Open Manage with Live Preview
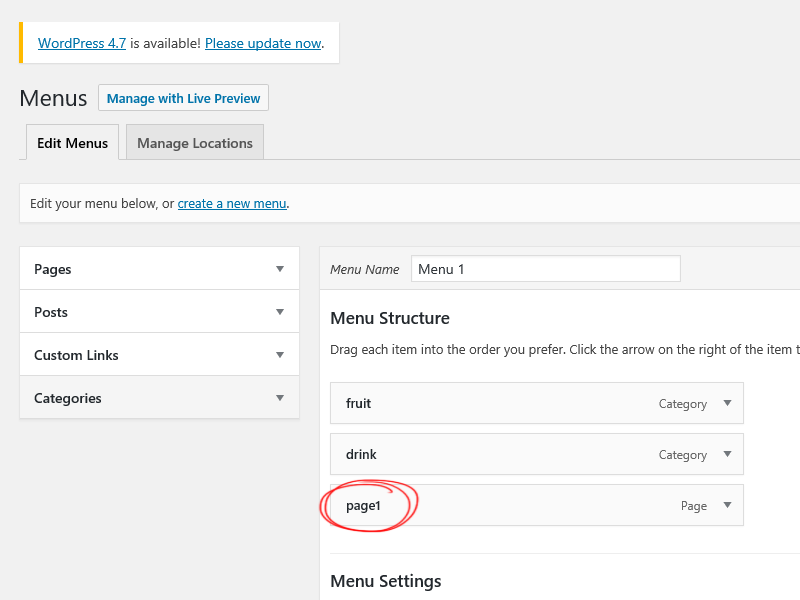 point(183,98)
